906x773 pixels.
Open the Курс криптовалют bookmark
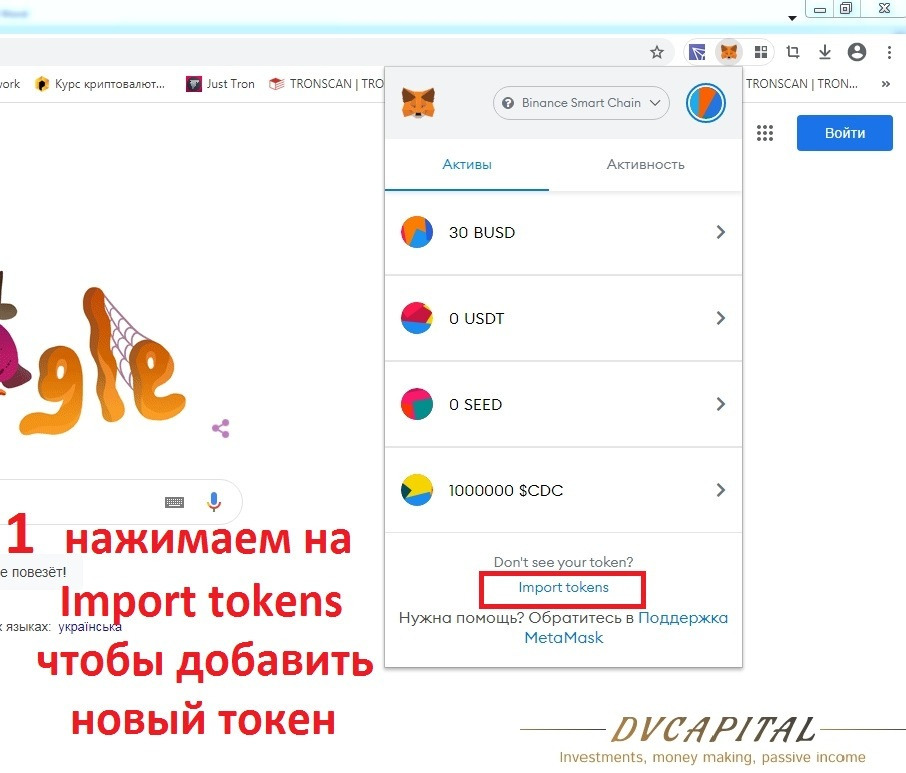101,84
